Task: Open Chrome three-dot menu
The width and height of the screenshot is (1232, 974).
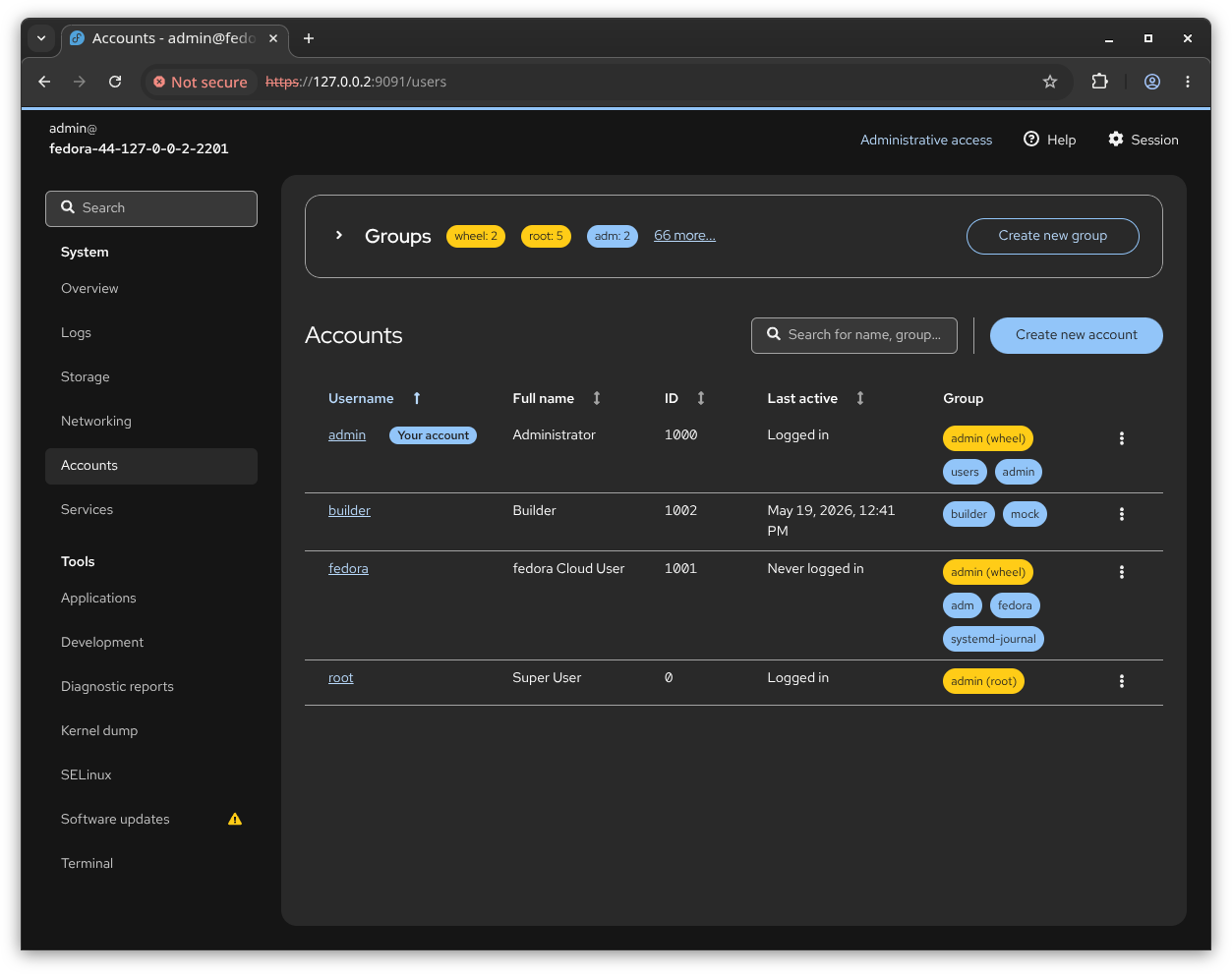Action: (1188, 82)
